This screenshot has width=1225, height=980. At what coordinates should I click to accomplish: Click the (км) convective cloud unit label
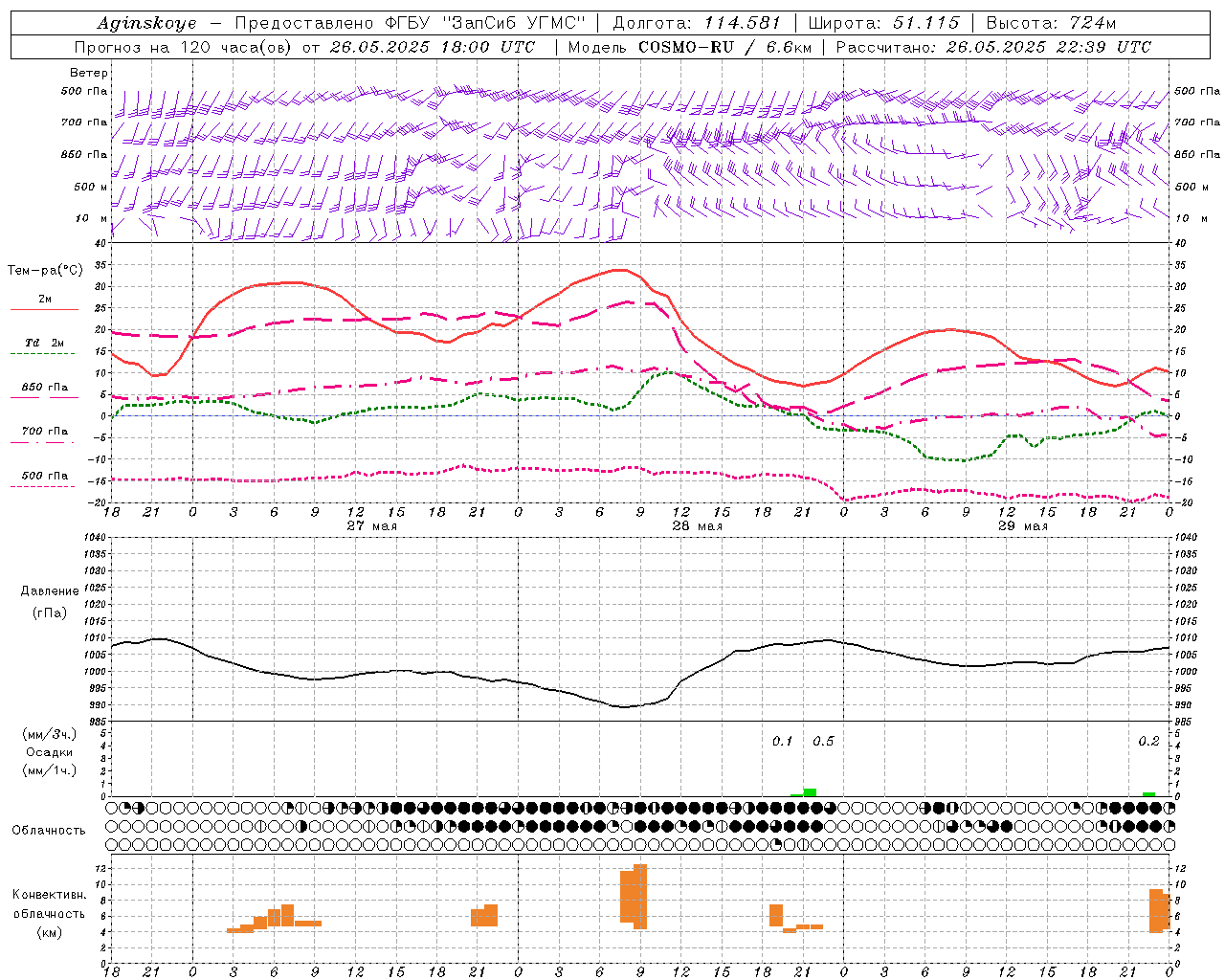click(x=49, y=932)
